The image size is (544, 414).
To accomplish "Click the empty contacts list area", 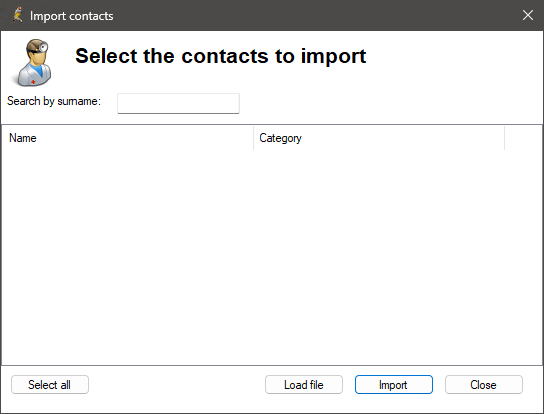I will [x=272, y=257].
